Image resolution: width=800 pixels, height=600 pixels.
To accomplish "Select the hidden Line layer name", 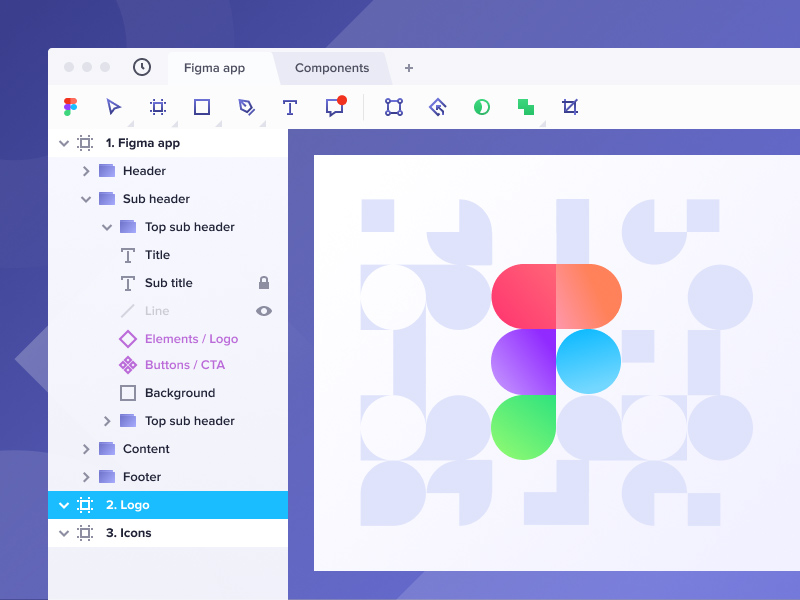I will [x=157, y=311].
